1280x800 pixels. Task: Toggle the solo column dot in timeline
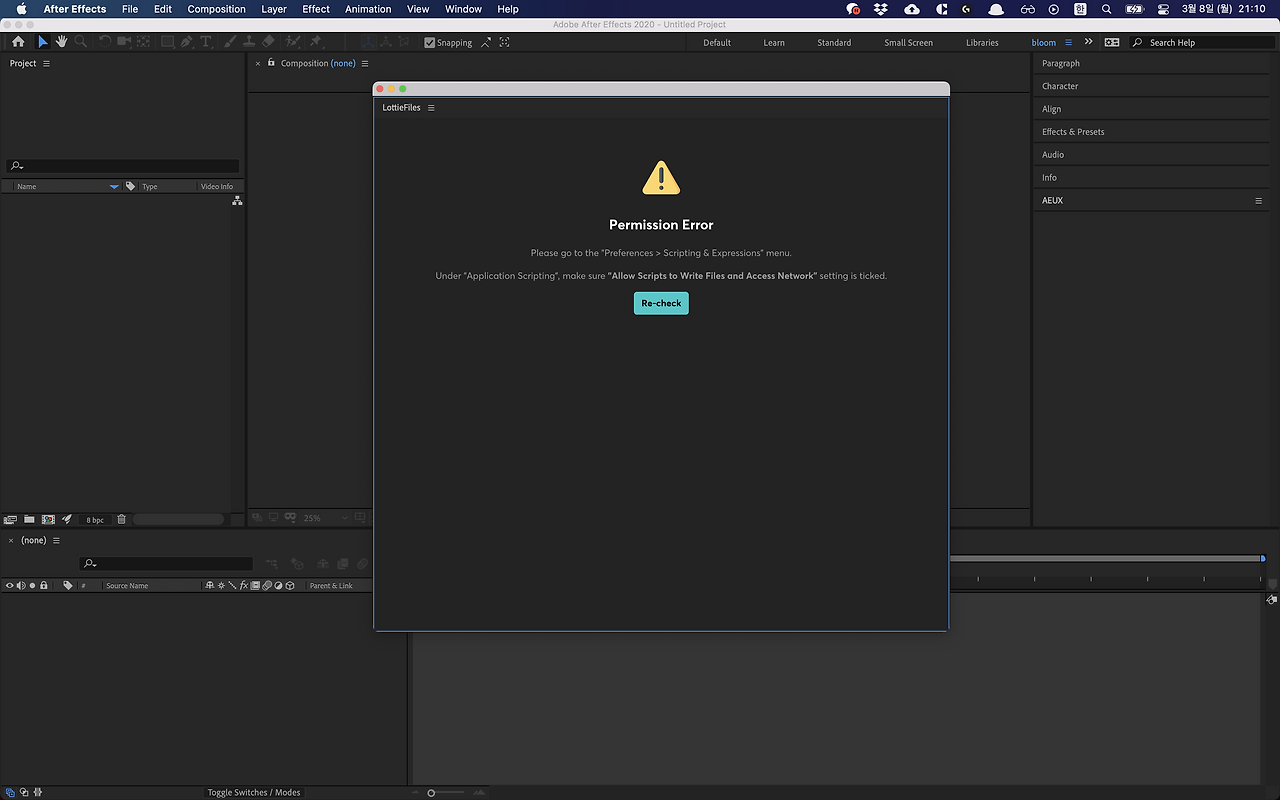(x=32, y=585)
